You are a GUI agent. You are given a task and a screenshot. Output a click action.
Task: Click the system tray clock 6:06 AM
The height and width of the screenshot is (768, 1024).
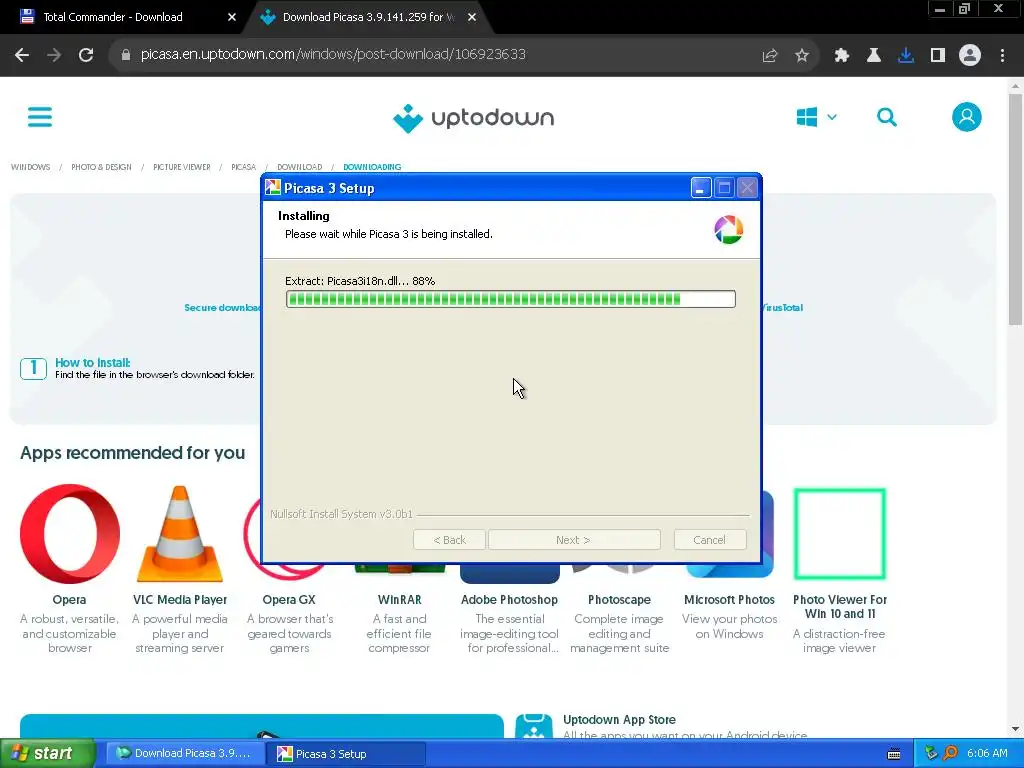[x=987, y=754]
